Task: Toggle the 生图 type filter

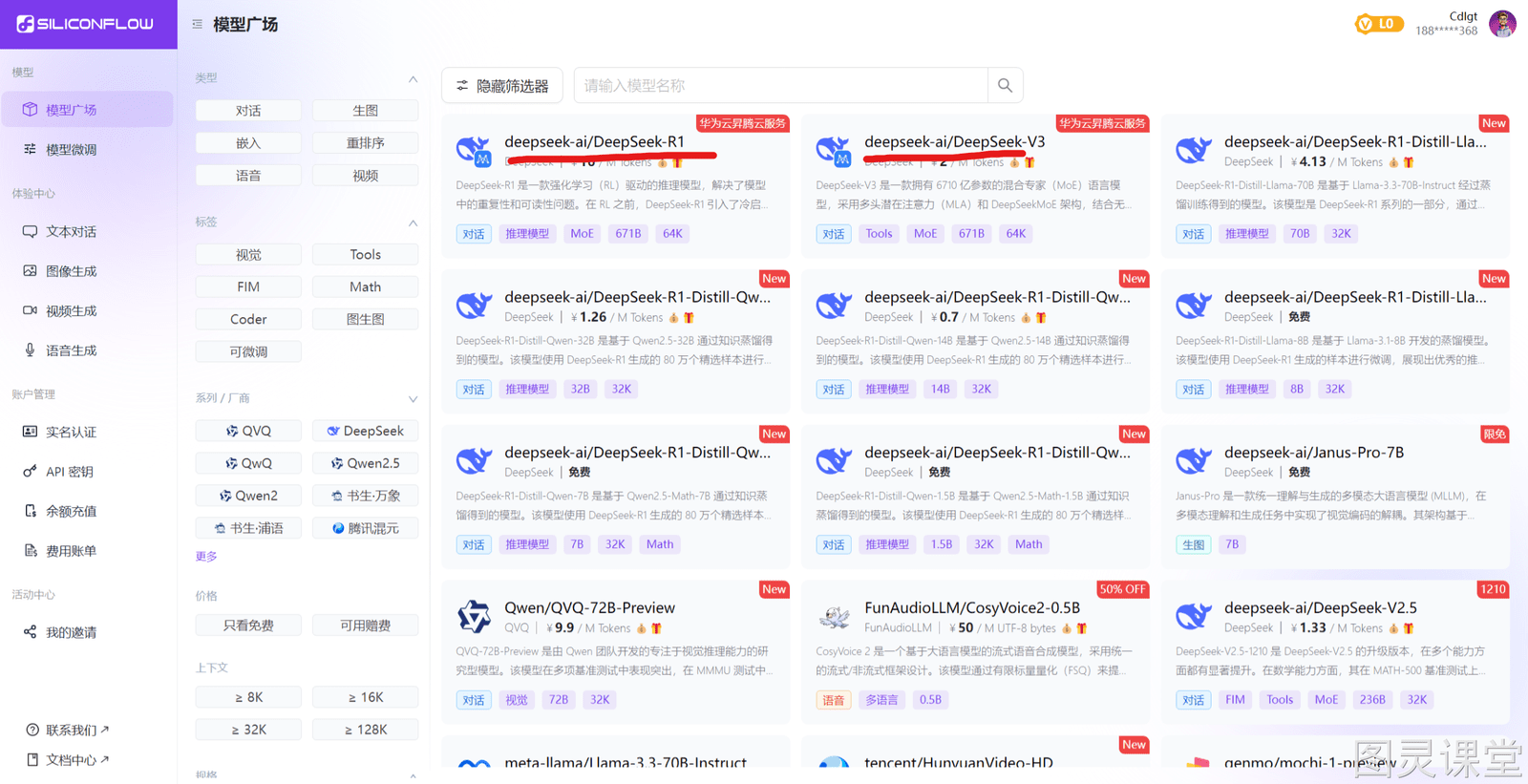Action: 365,111
